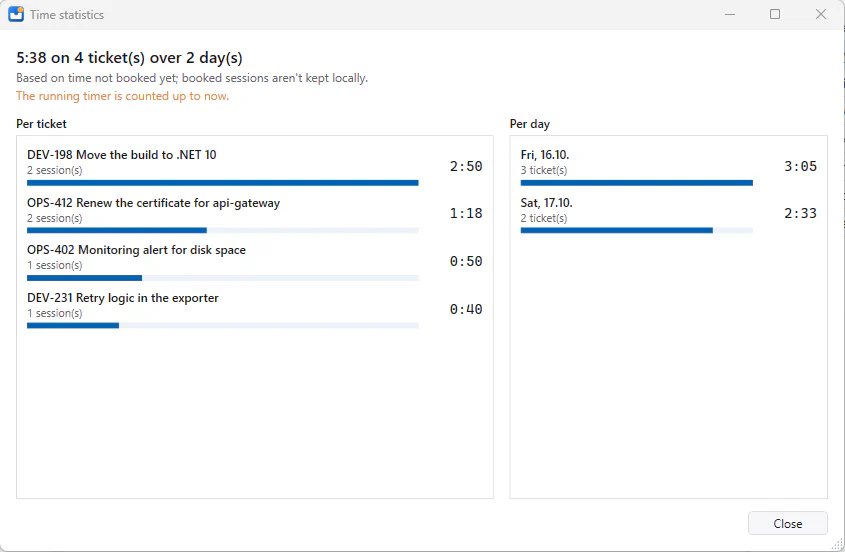The image size is (845, 552).
Task: Click the 1 session(s) label under DEV-231
Action: point(54,313)
